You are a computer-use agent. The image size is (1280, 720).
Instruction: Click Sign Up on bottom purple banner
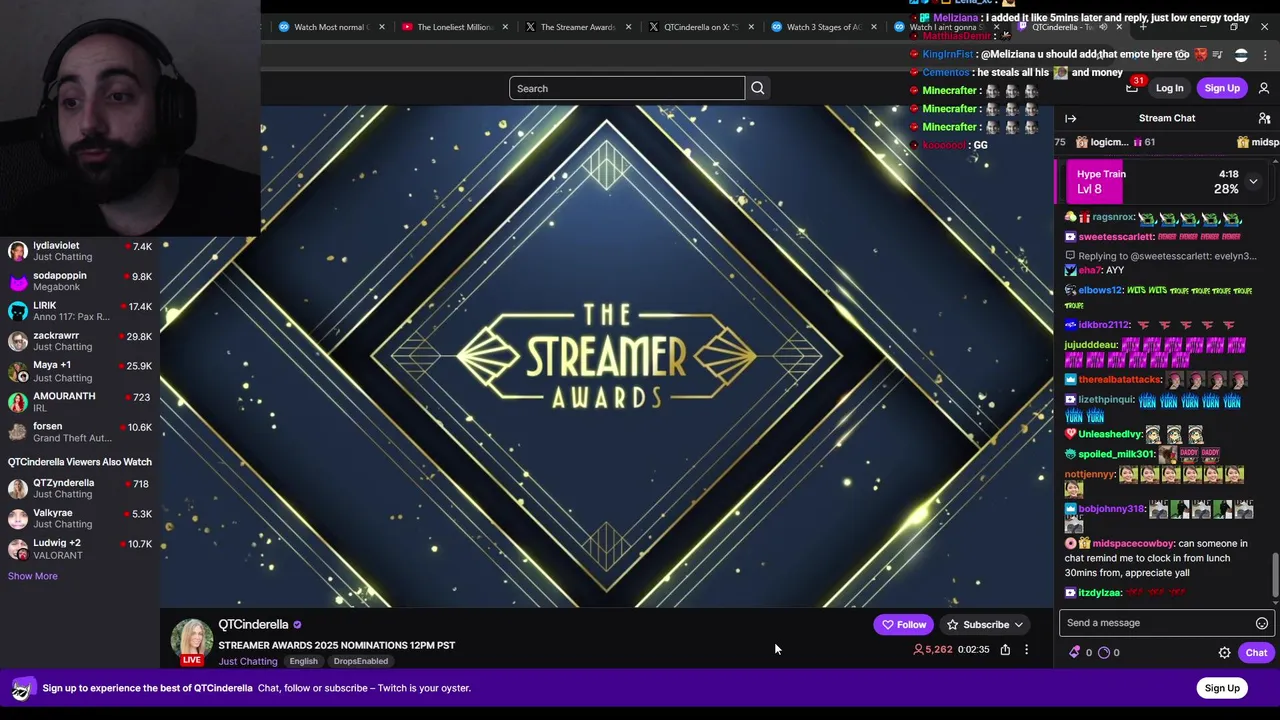1222,688
